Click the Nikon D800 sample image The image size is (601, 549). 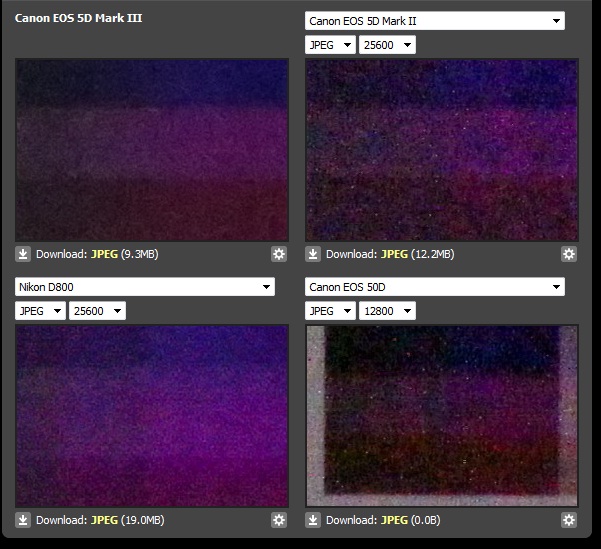pos(152,415)
